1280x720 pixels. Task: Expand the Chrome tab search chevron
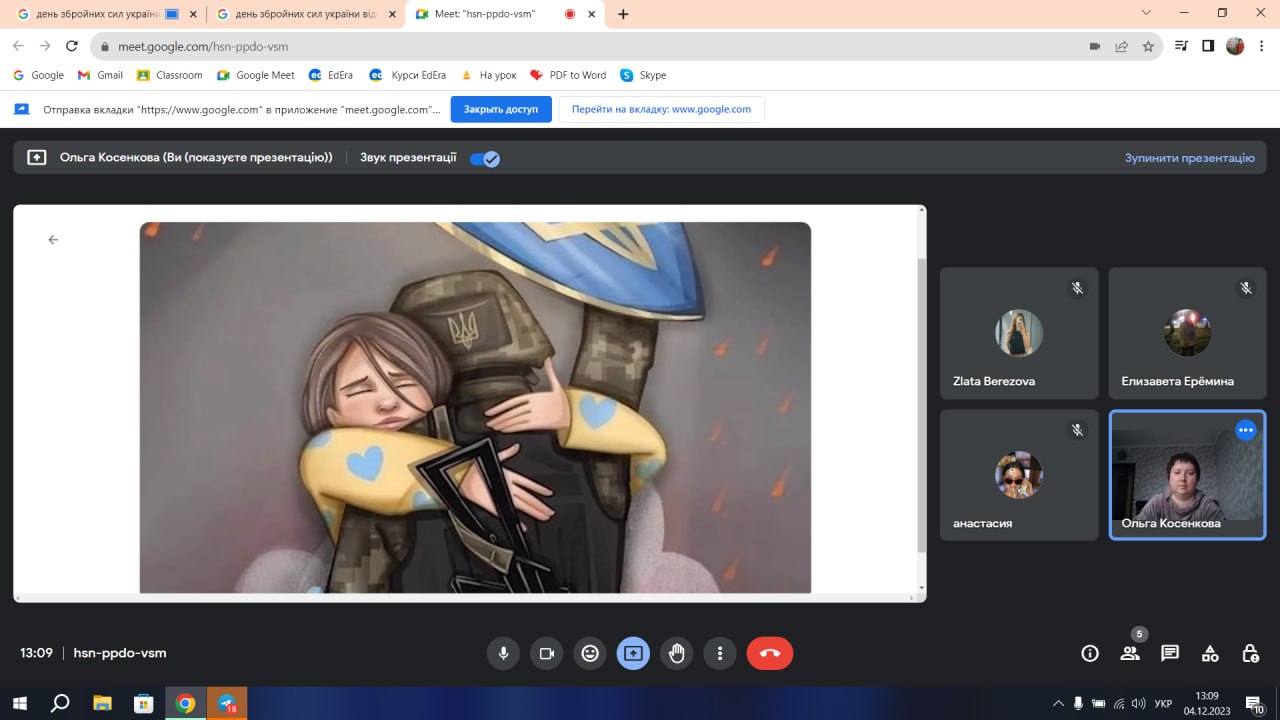pyautogui.click(x=1146, y=13)
